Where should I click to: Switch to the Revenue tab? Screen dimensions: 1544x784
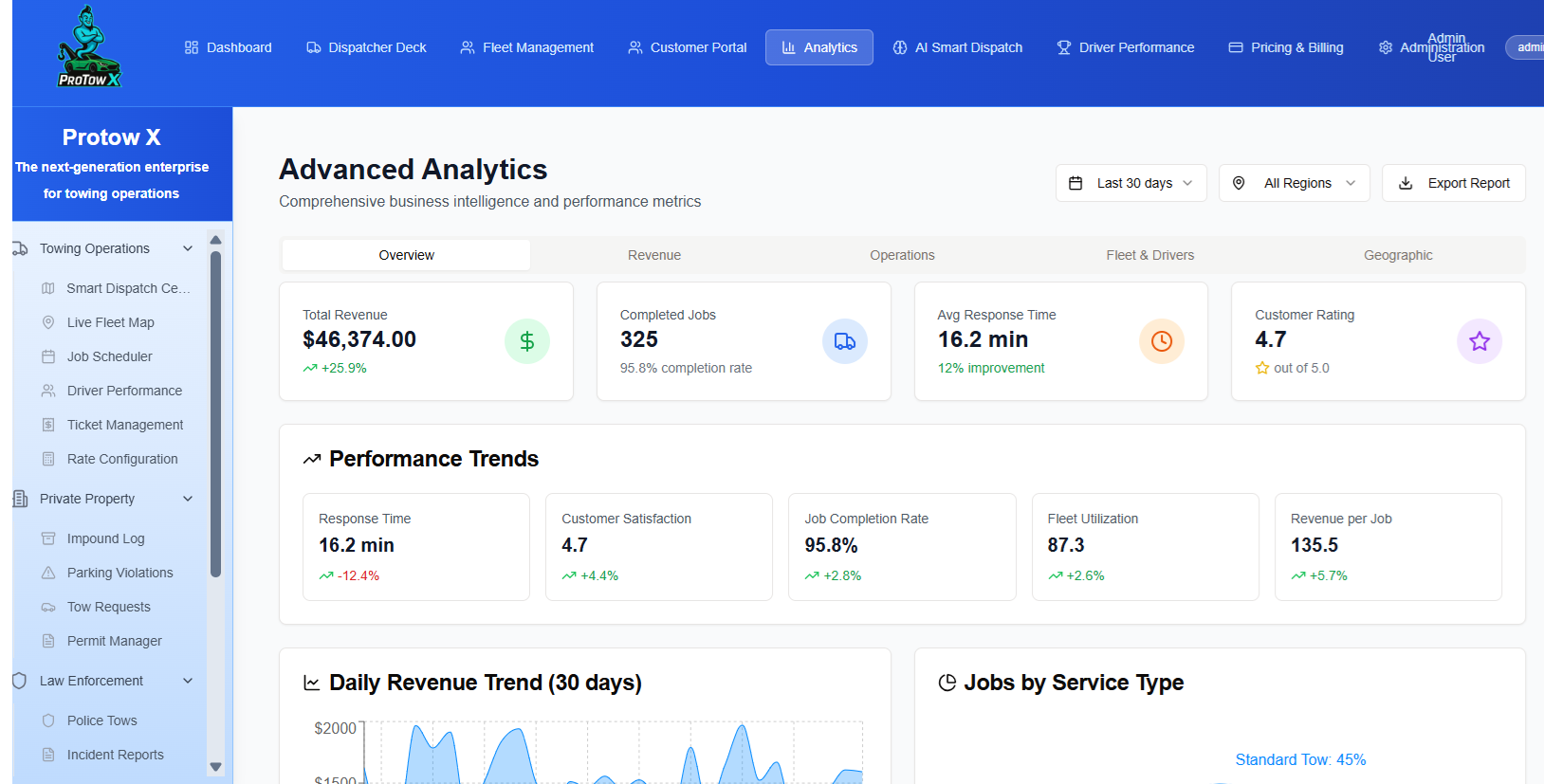654,255
